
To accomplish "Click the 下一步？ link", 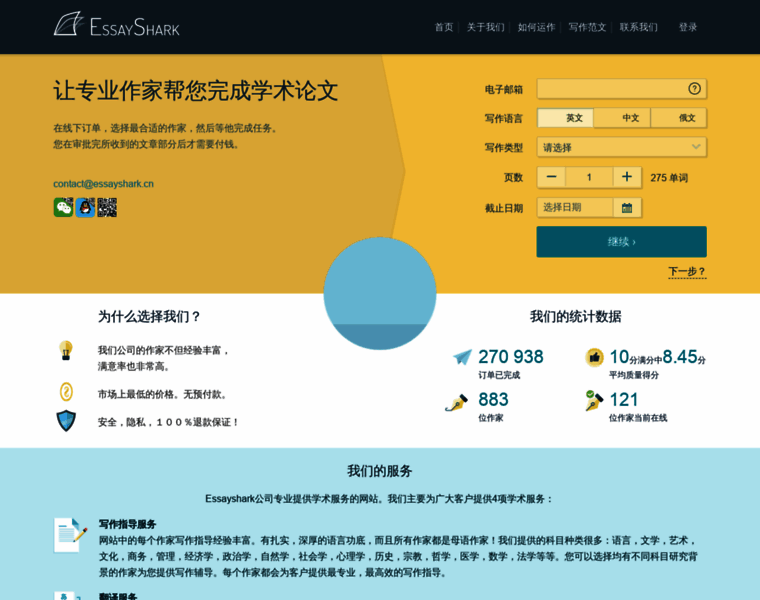I will 687,271.
